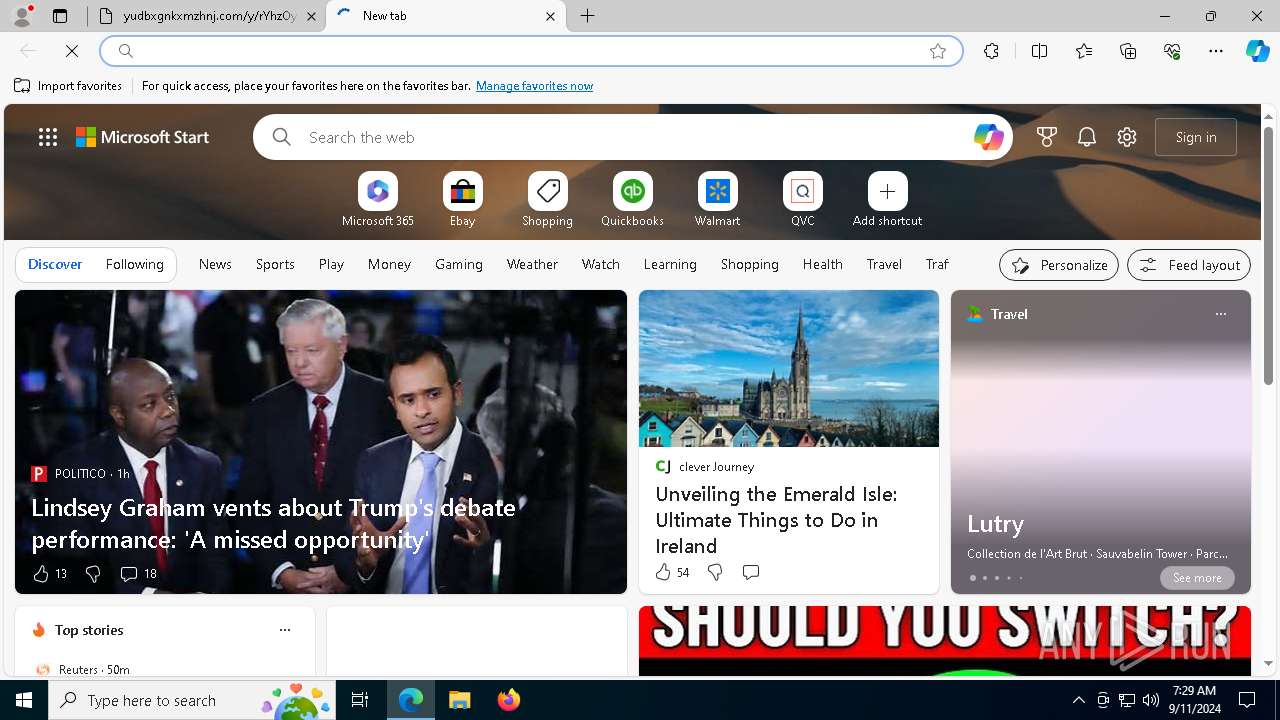Open a new browser tab

click(x=588, y=16)
